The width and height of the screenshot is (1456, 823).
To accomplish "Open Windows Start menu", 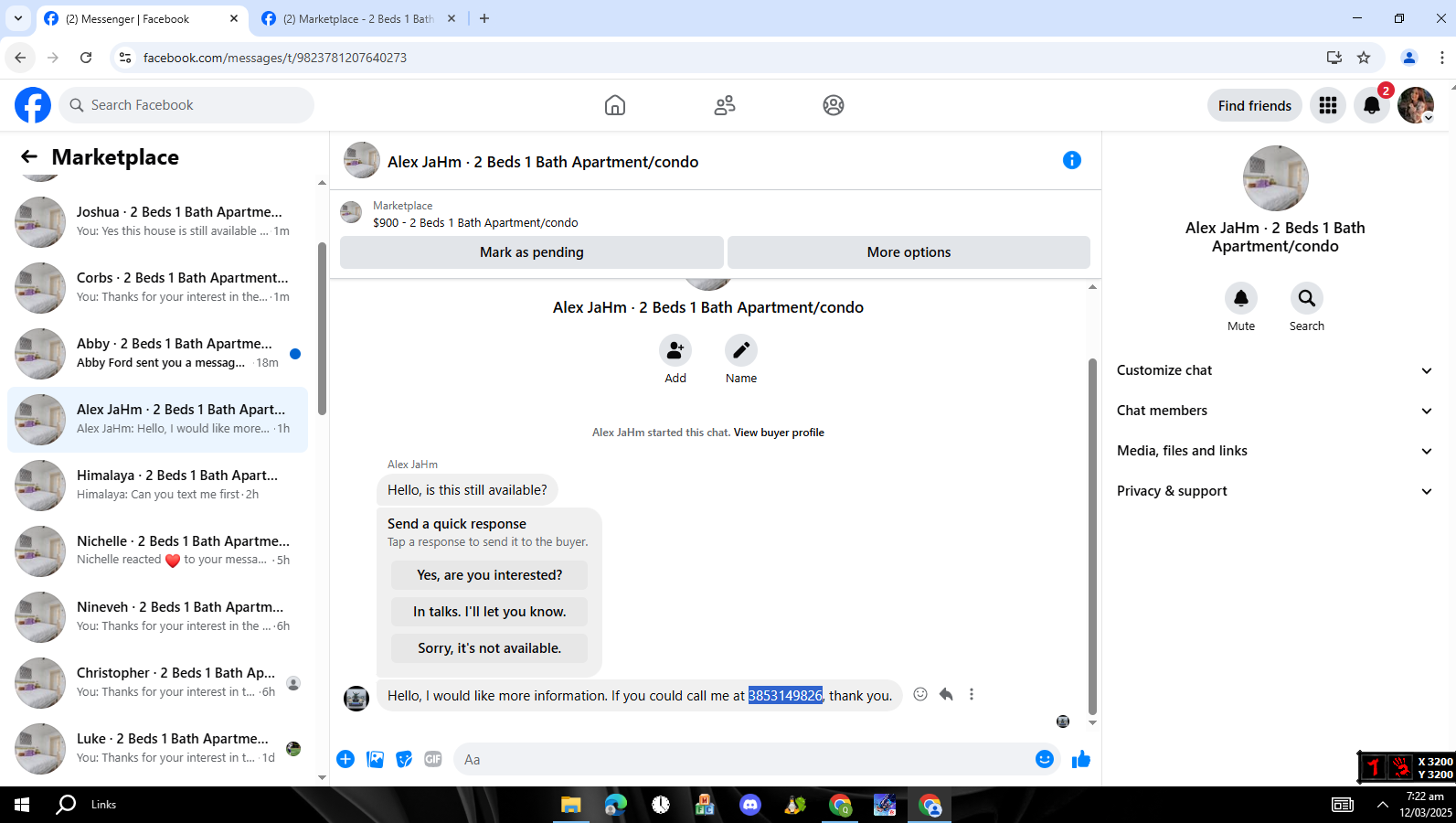I will tap(22, 805).
